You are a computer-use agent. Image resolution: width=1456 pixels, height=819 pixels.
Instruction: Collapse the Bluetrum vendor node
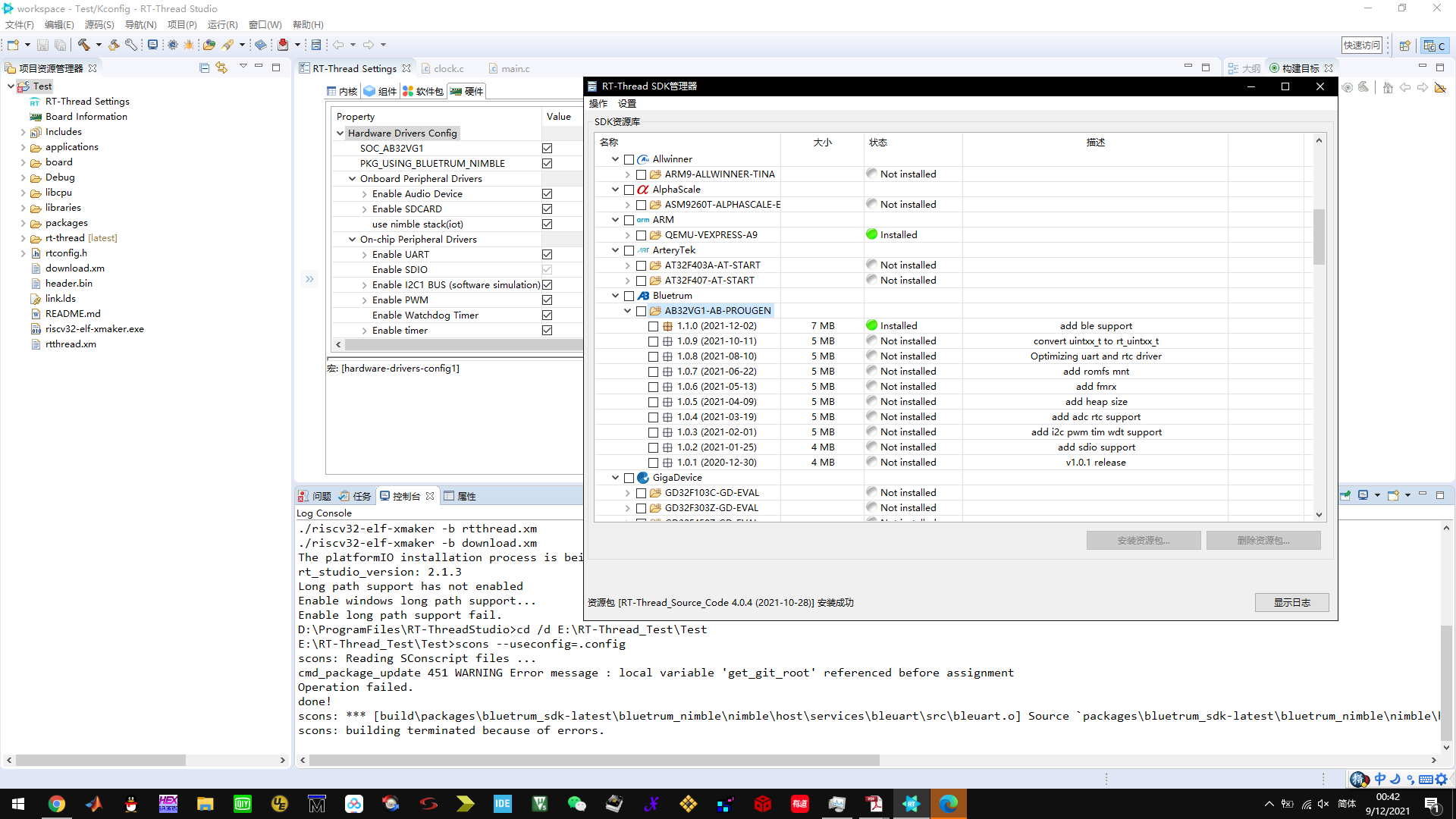pos(615,296)
